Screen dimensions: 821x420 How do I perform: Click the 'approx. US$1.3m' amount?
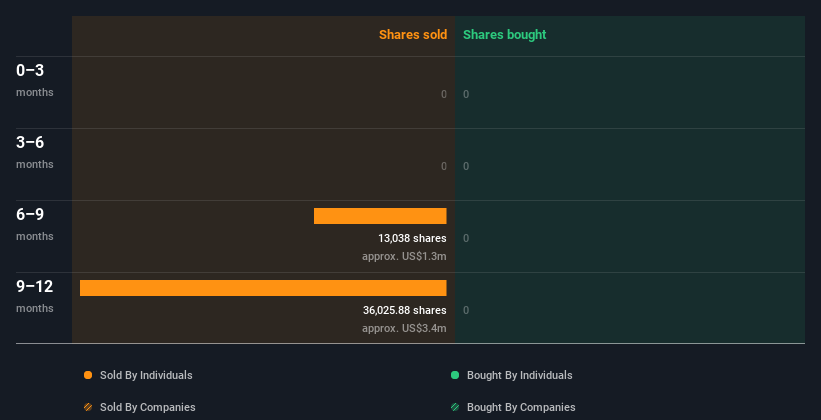click(404, 256)
